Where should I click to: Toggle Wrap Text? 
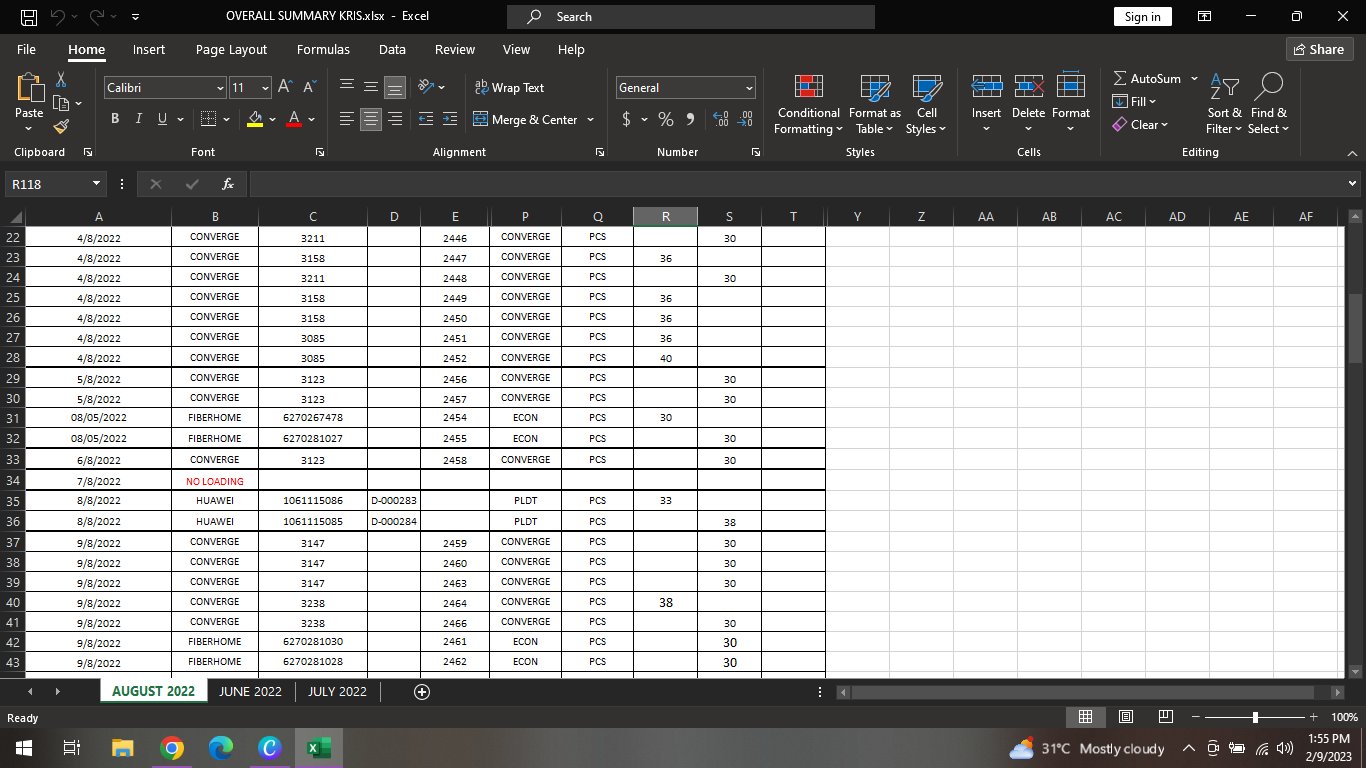[x=509, y=88]
